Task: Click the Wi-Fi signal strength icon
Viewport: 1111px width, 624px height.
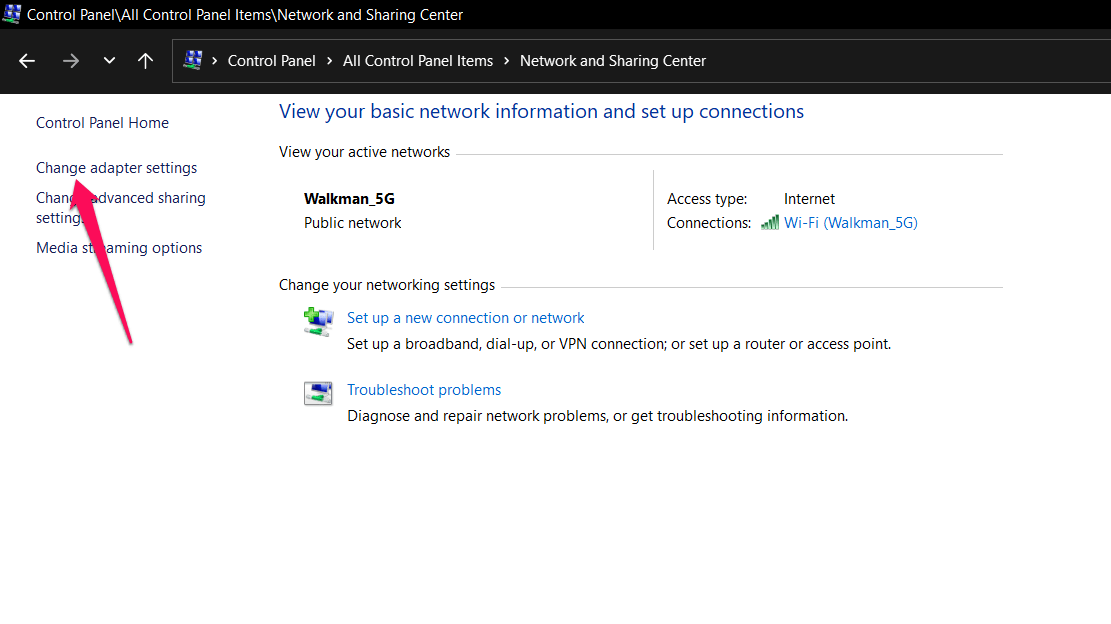Action: click(769, 223)
